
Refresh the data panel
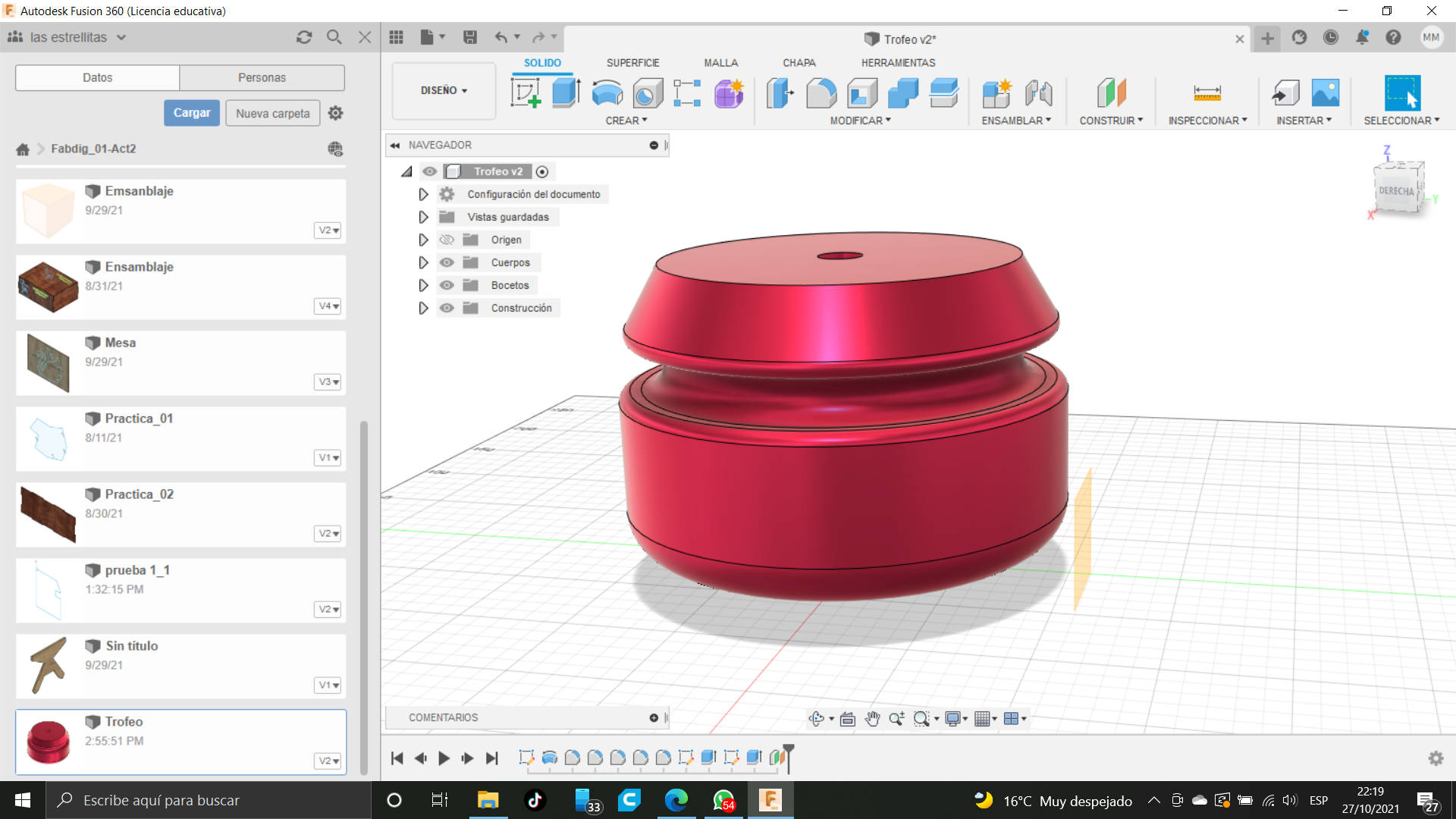pos(304,37)
